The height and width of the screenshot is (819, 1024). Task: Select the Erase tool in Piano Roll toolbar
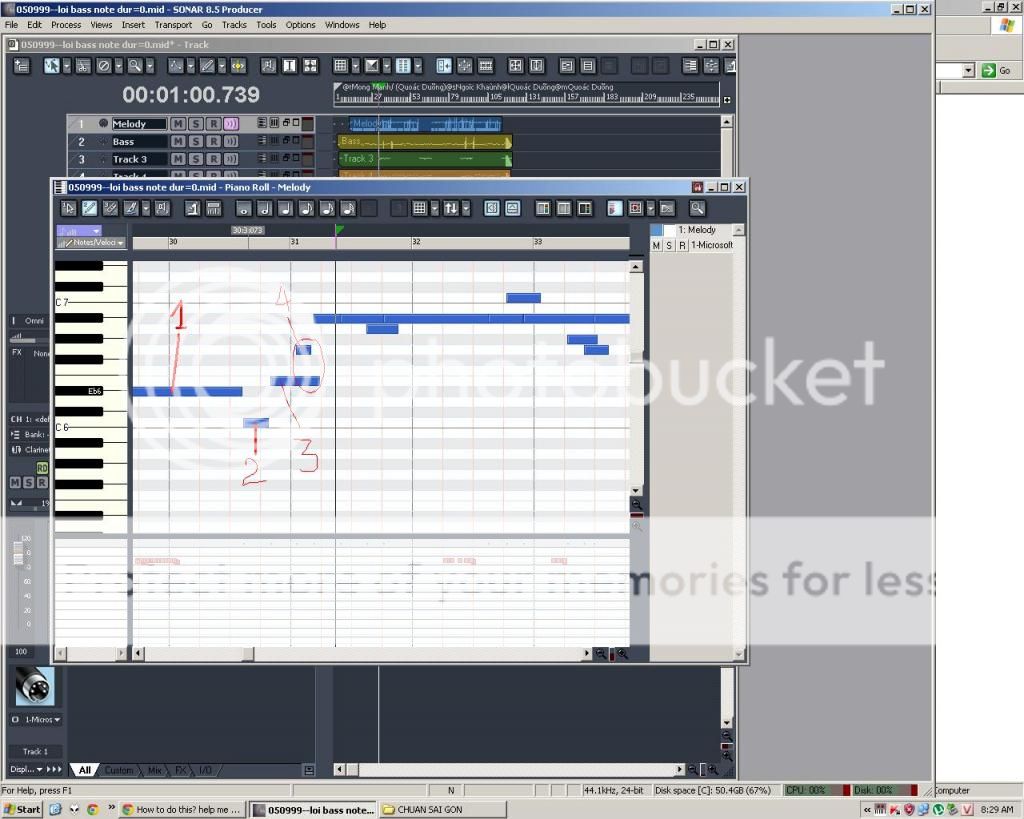[111, 208]
